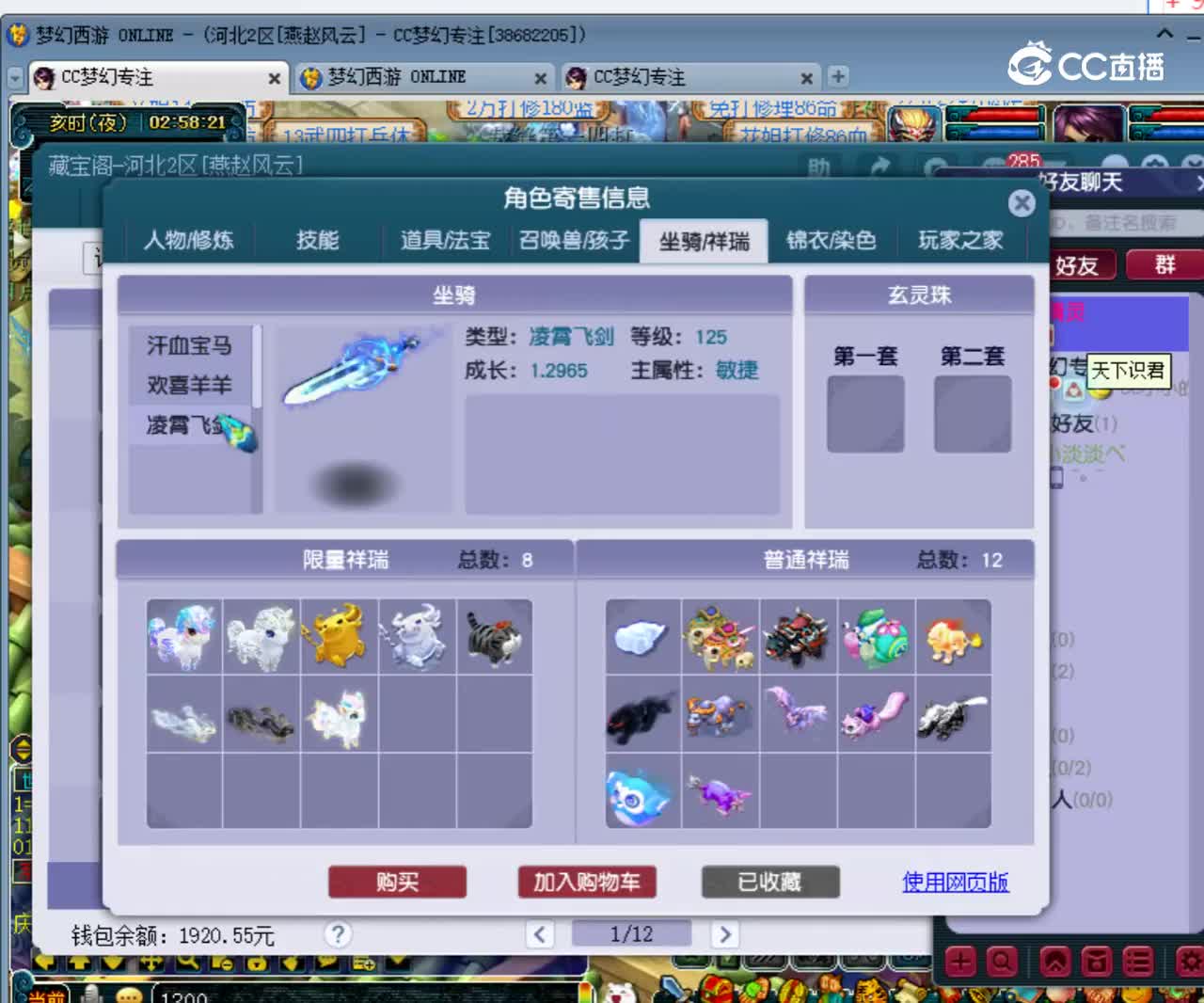The width and height of the screenshot is (1204, 1003).
Task: Open tab list dropdown at tab bar start
Action: (x=15, y=77)
